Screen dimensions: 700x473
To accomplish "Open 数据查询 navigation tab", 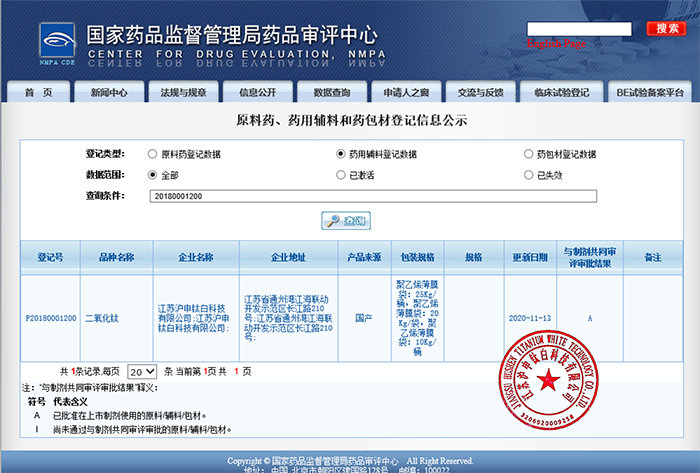I will click(x=332, y=92).
